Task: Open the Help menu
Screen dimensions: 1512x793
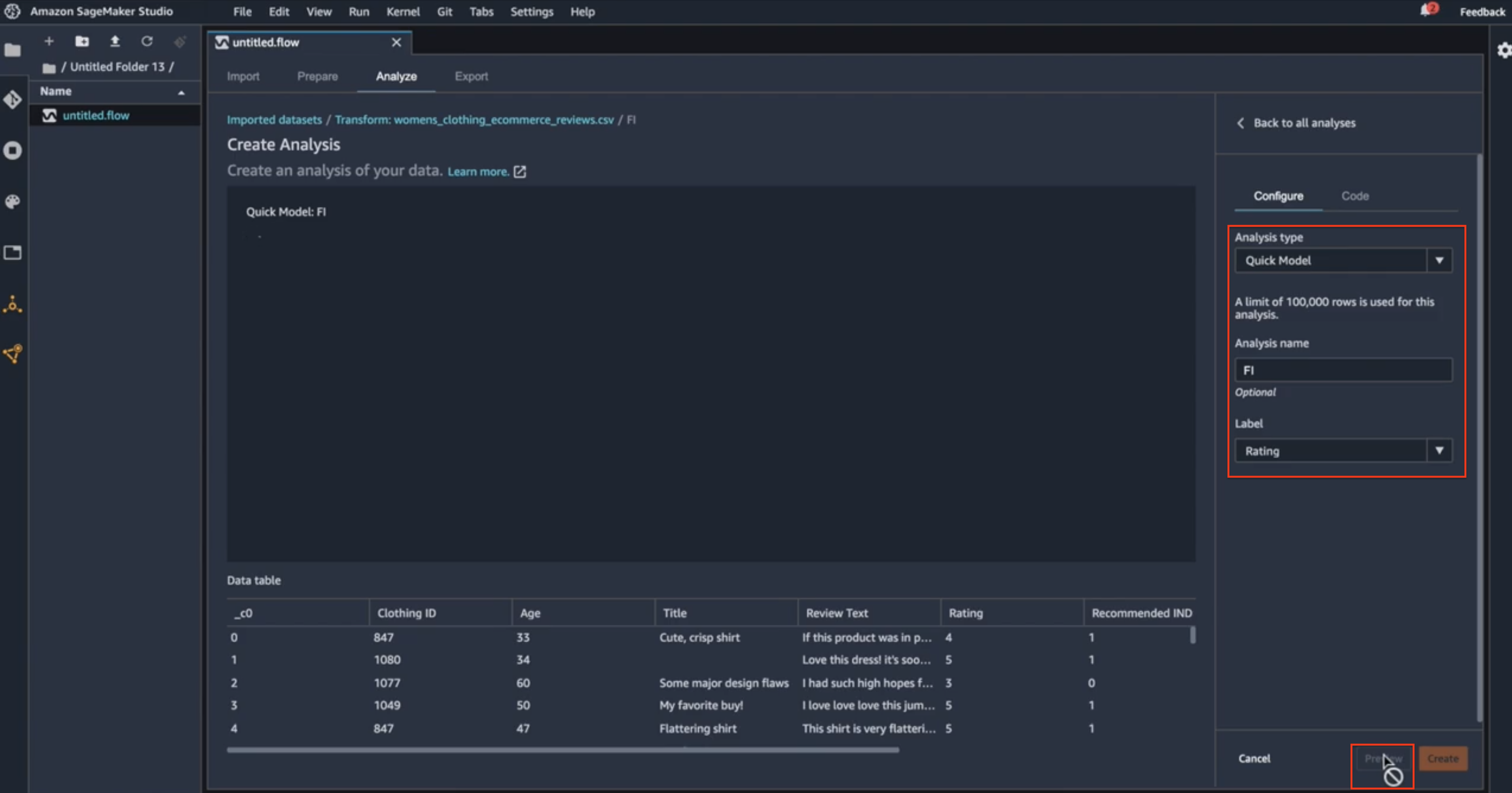Action: coord(582,12)
